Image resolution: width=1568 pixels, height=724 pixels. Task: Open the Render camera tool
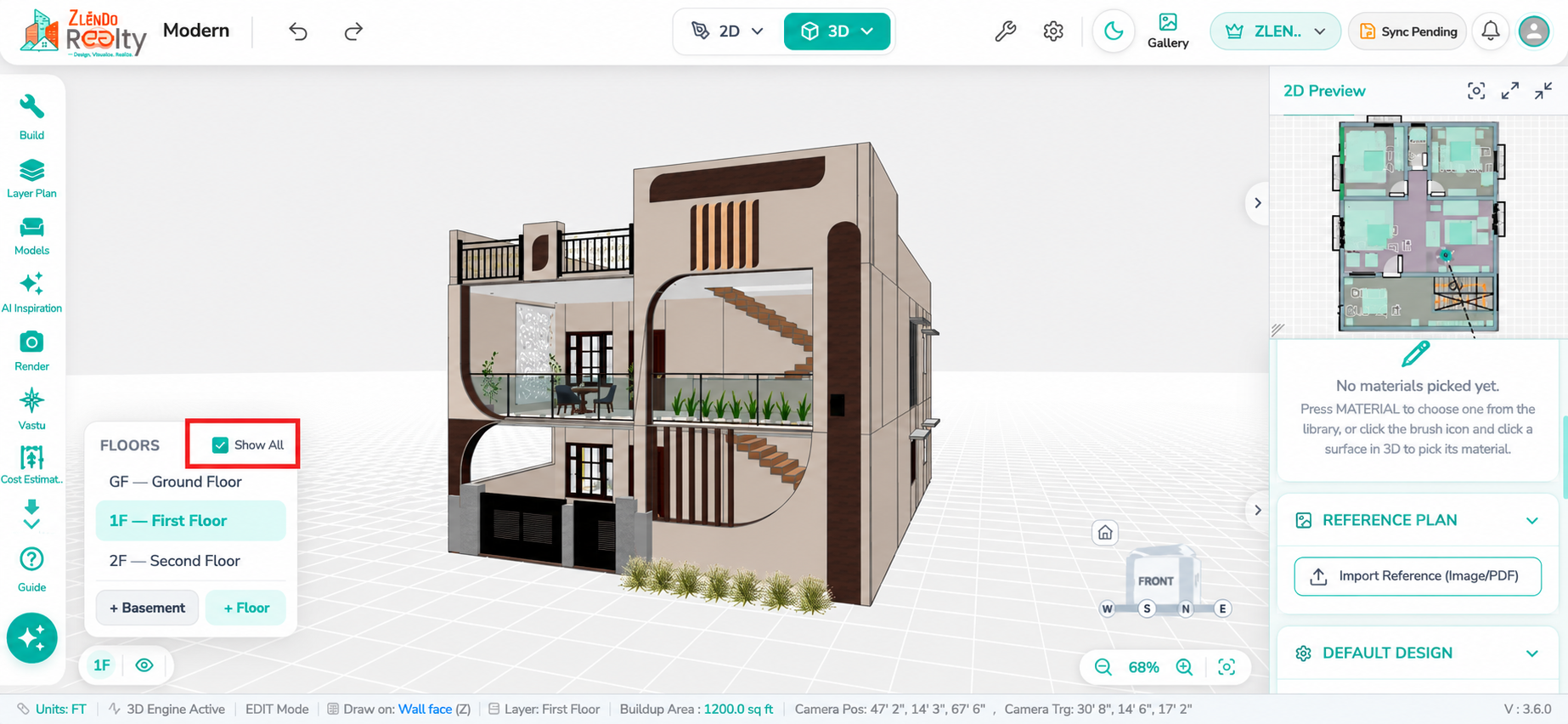coord(31,352)
